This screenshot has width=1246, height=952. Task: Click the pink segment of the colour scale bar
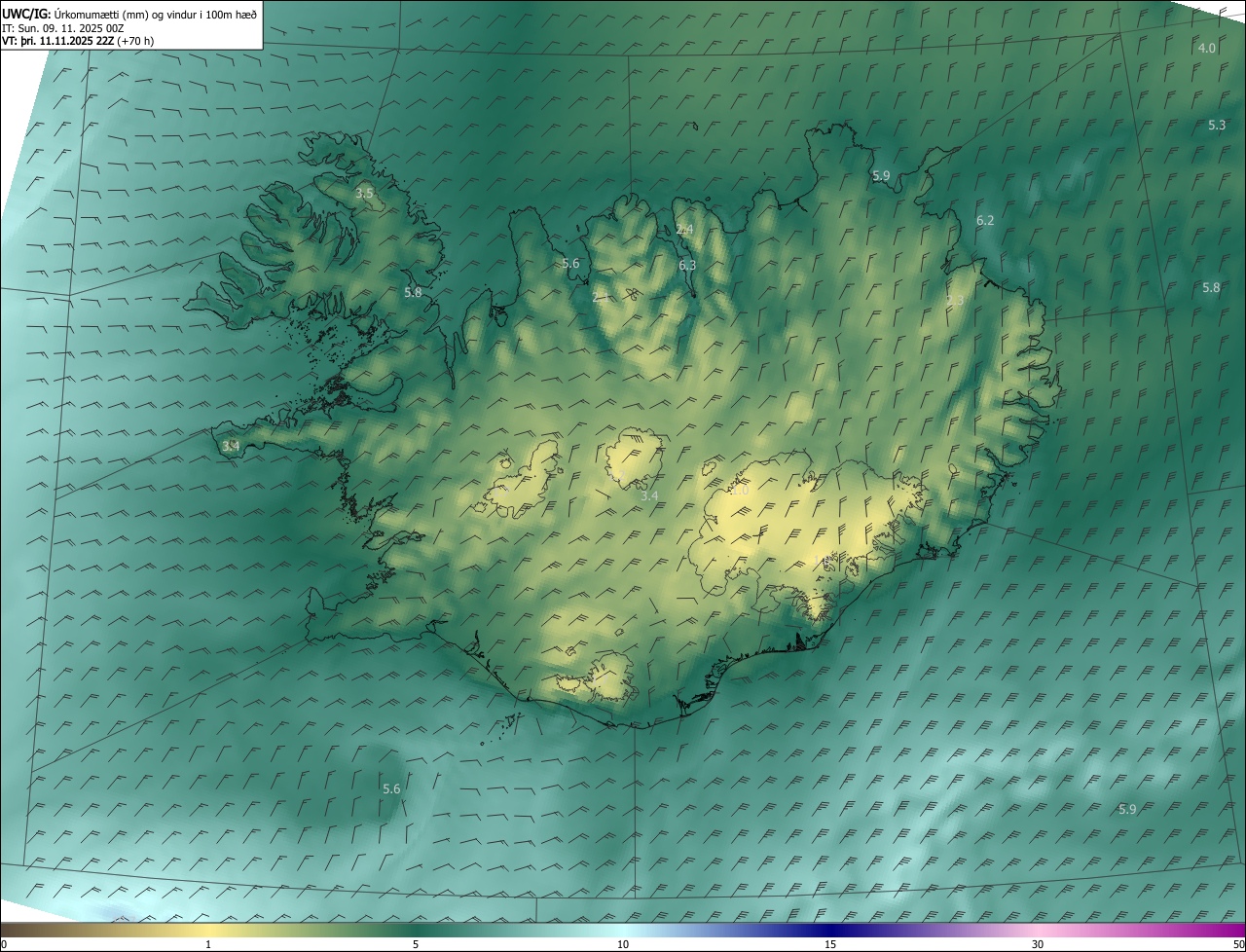[1038, 930]
